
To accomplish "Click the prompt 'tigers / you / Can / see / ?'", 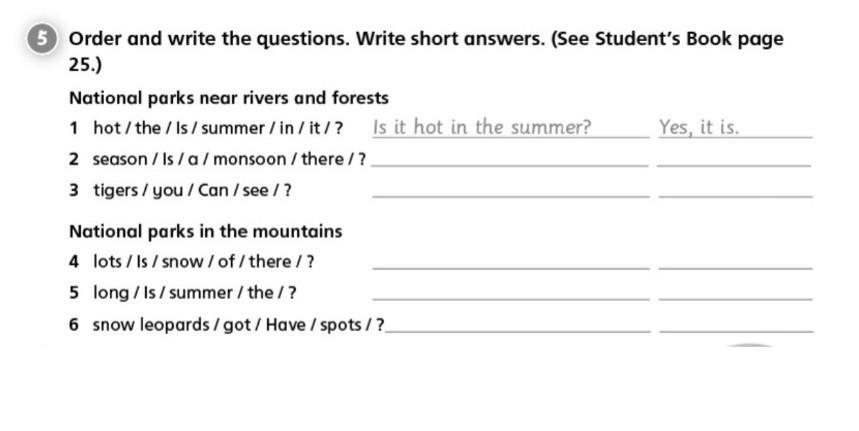I will 192,191.
